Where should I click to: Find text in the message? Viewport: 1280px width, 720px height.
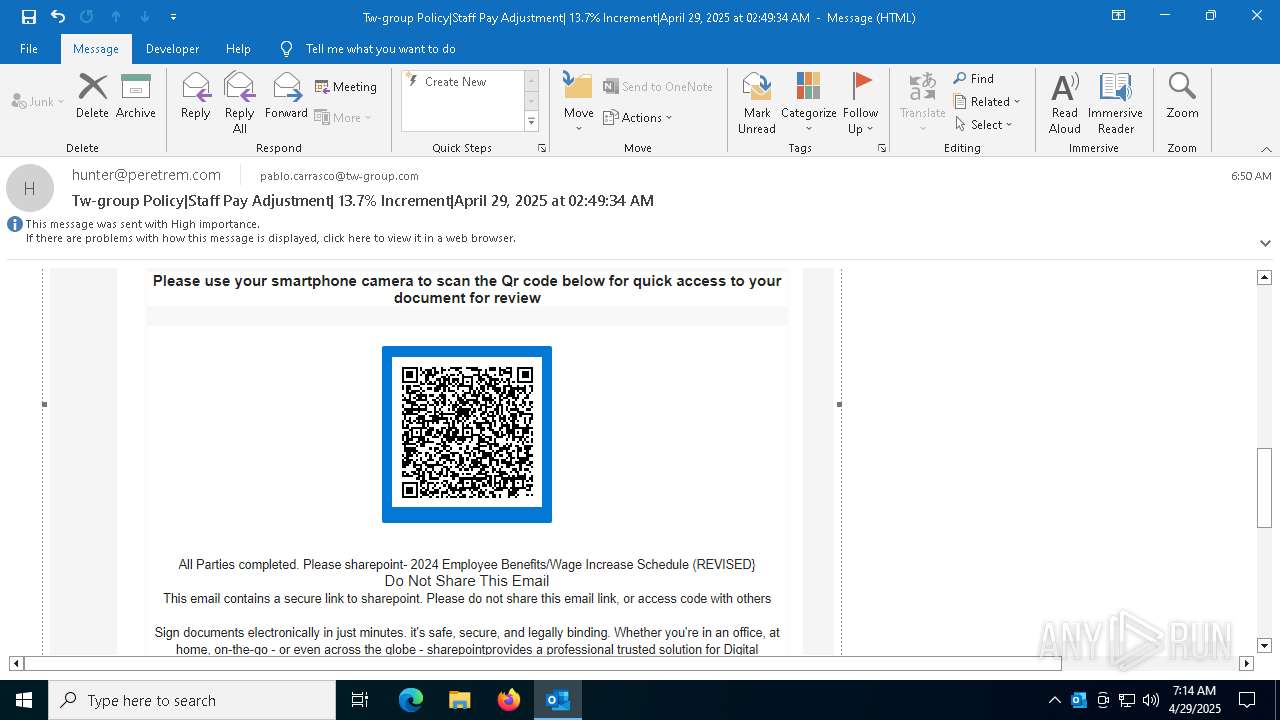[x=974, y=79]
